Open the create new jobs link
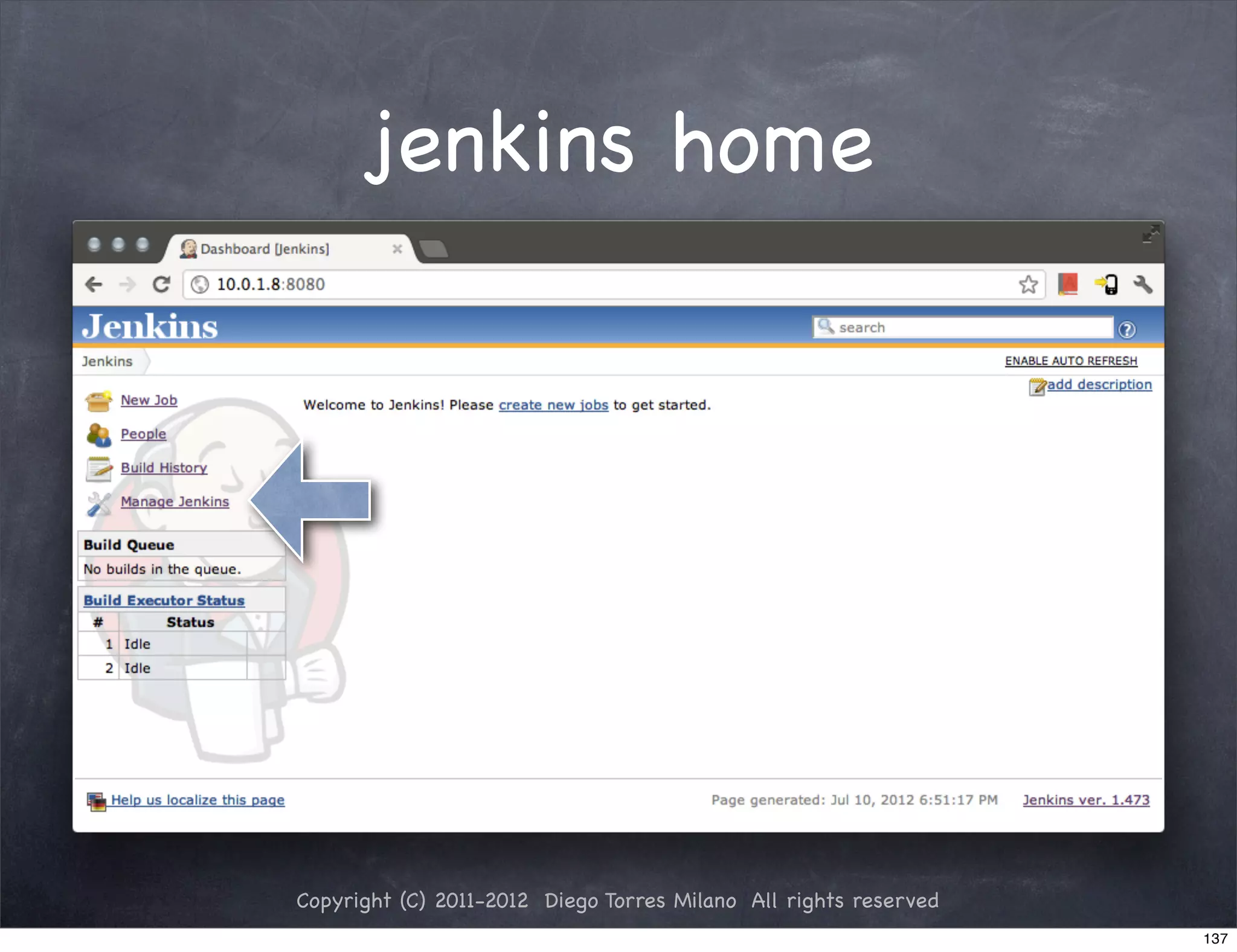 (x=553, y=405)
